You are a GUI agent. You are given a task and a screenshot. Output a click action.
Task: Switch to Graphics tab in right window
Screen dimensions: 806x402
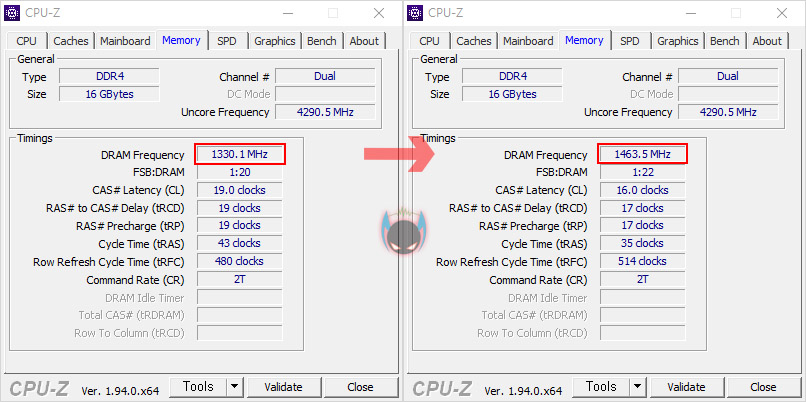677,41
